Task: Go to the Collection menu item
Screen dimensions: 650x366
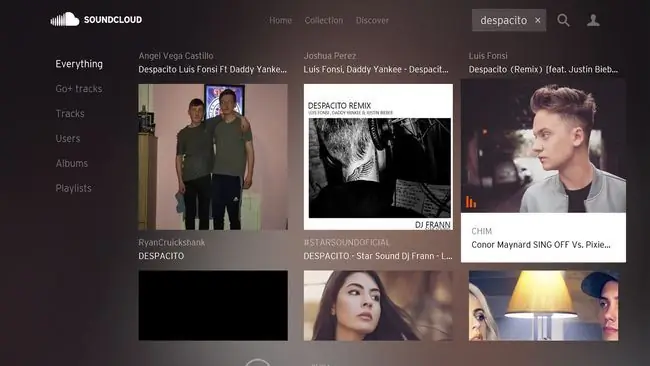Action: click(324, 20)
